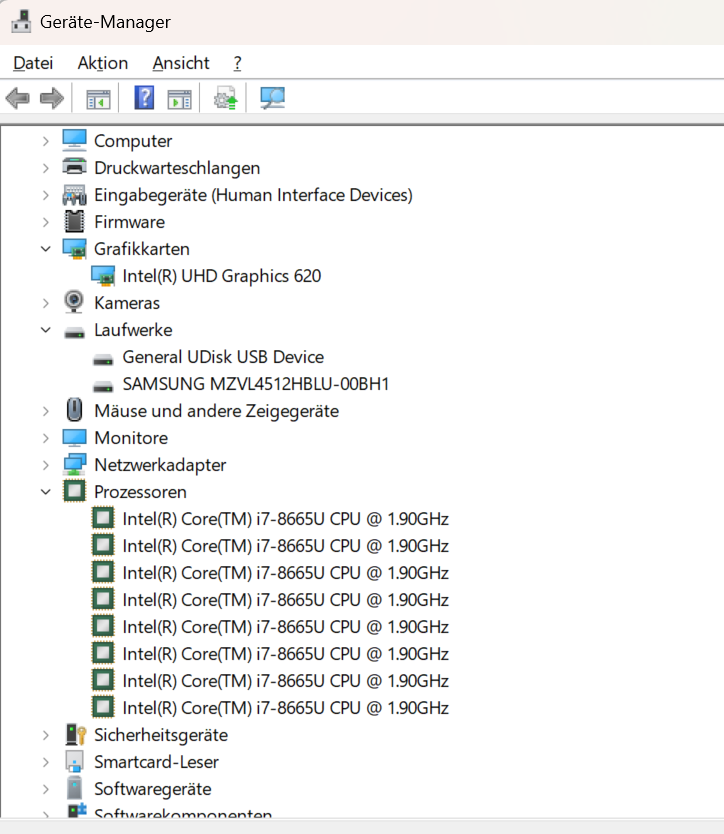
Task: Click the Netzwerkadapter network icon
Action: 74,464
